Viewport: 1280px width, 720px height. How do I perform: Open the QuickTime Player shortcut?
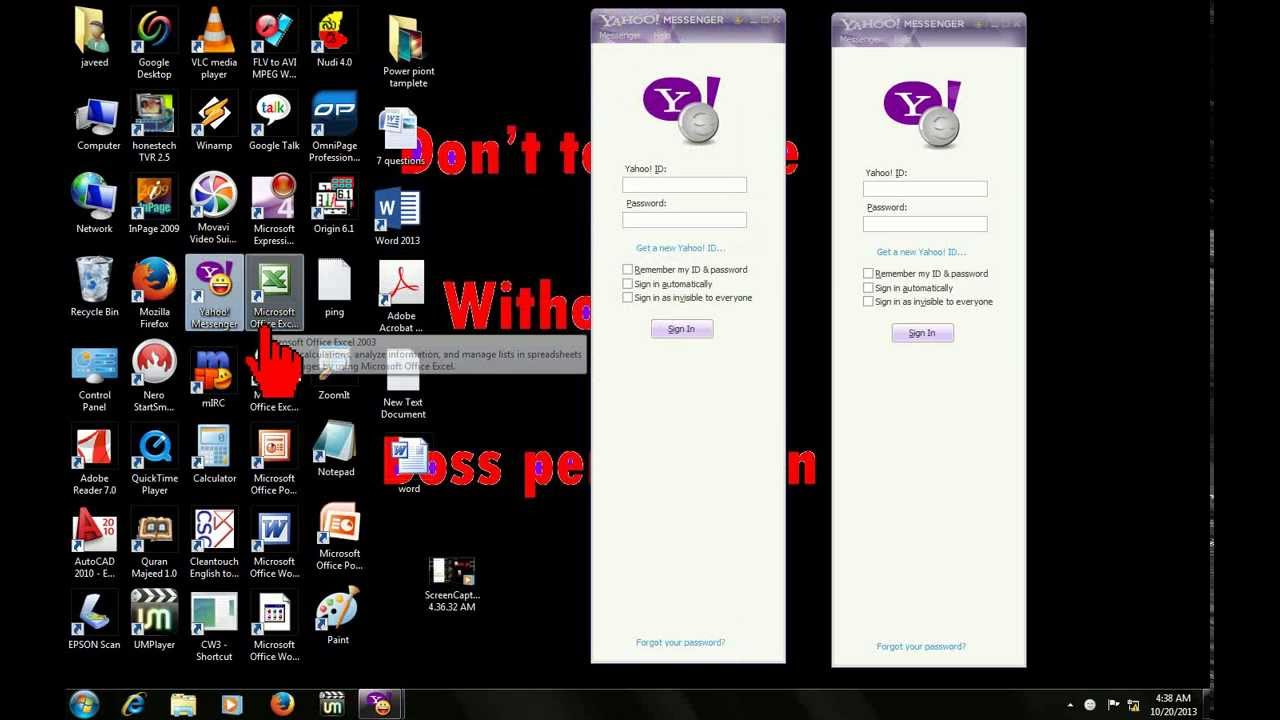pyautogui.click(x=155, y=460)
